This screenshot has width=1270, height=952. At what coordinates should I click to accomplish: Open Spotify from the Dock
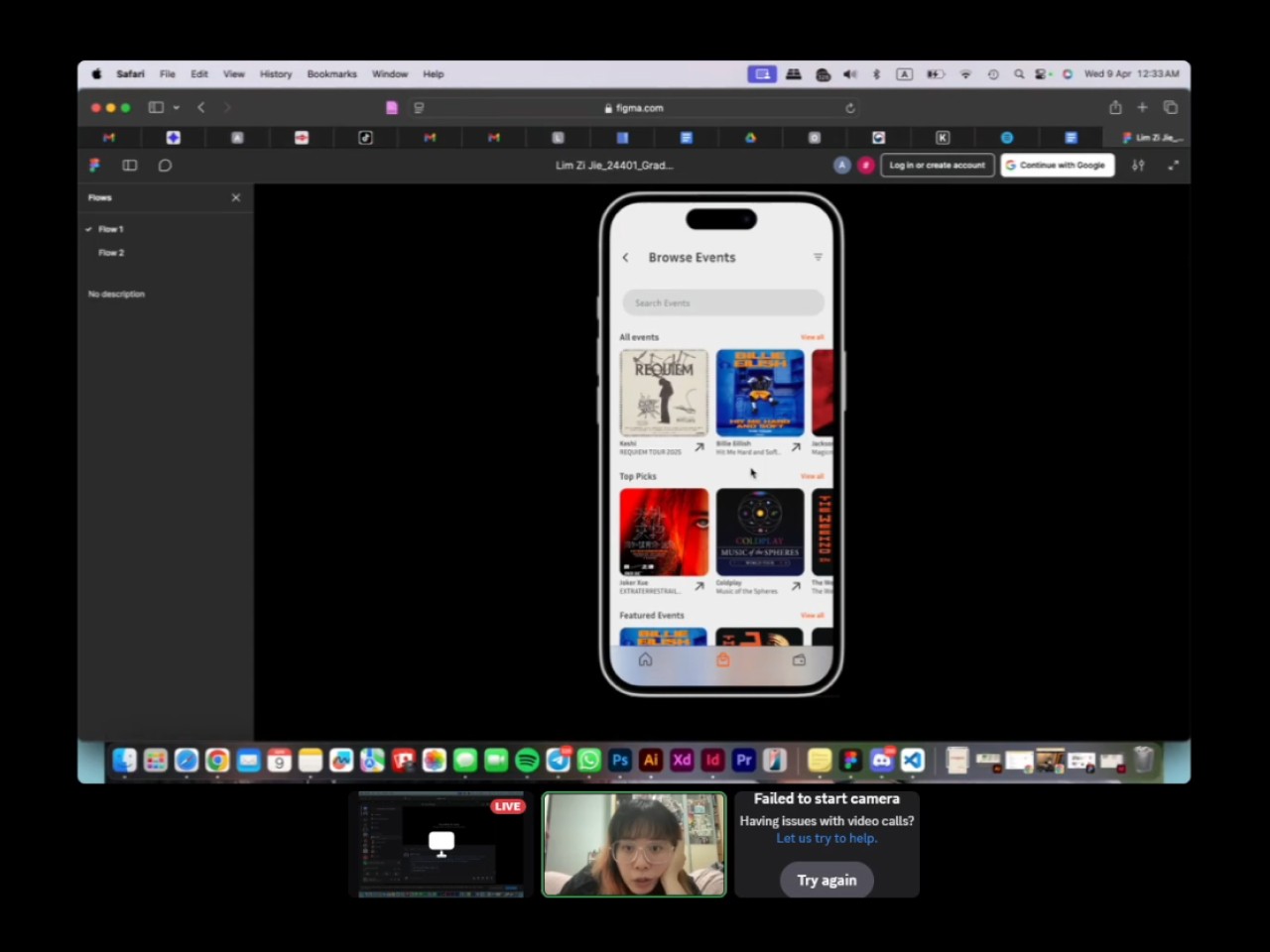point(527,761)
